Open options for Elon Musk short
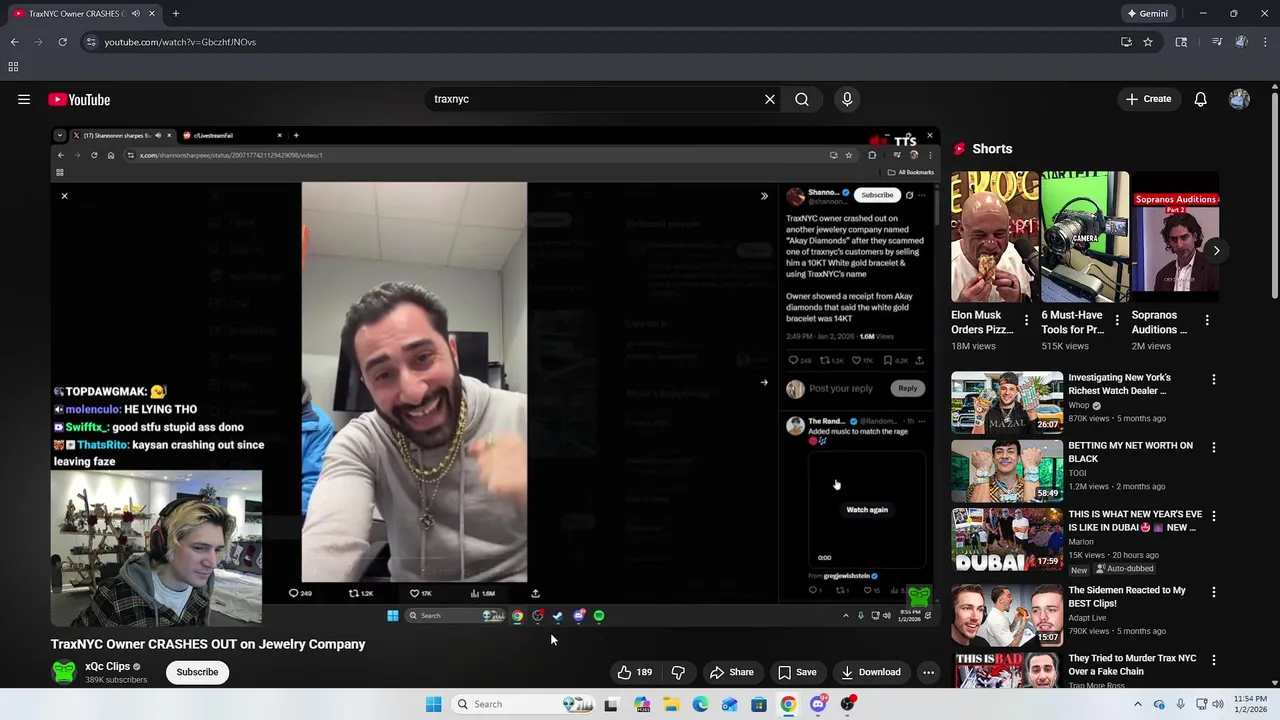Image resolution: width=1280 pixels, height=720 pixels. (1026, 321)
